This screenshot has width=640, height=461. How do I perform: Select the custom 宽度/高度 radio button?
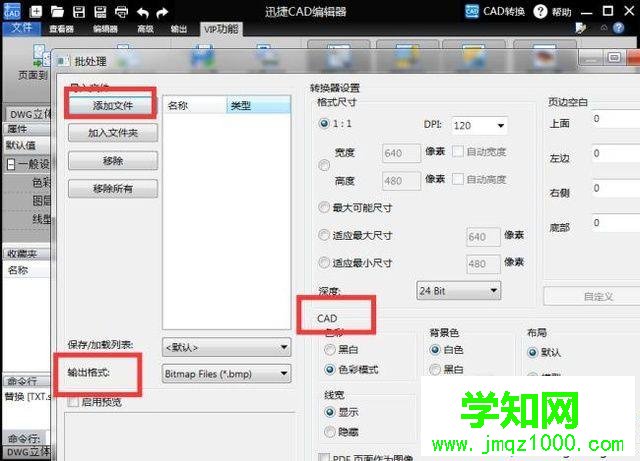coord(324,165)
